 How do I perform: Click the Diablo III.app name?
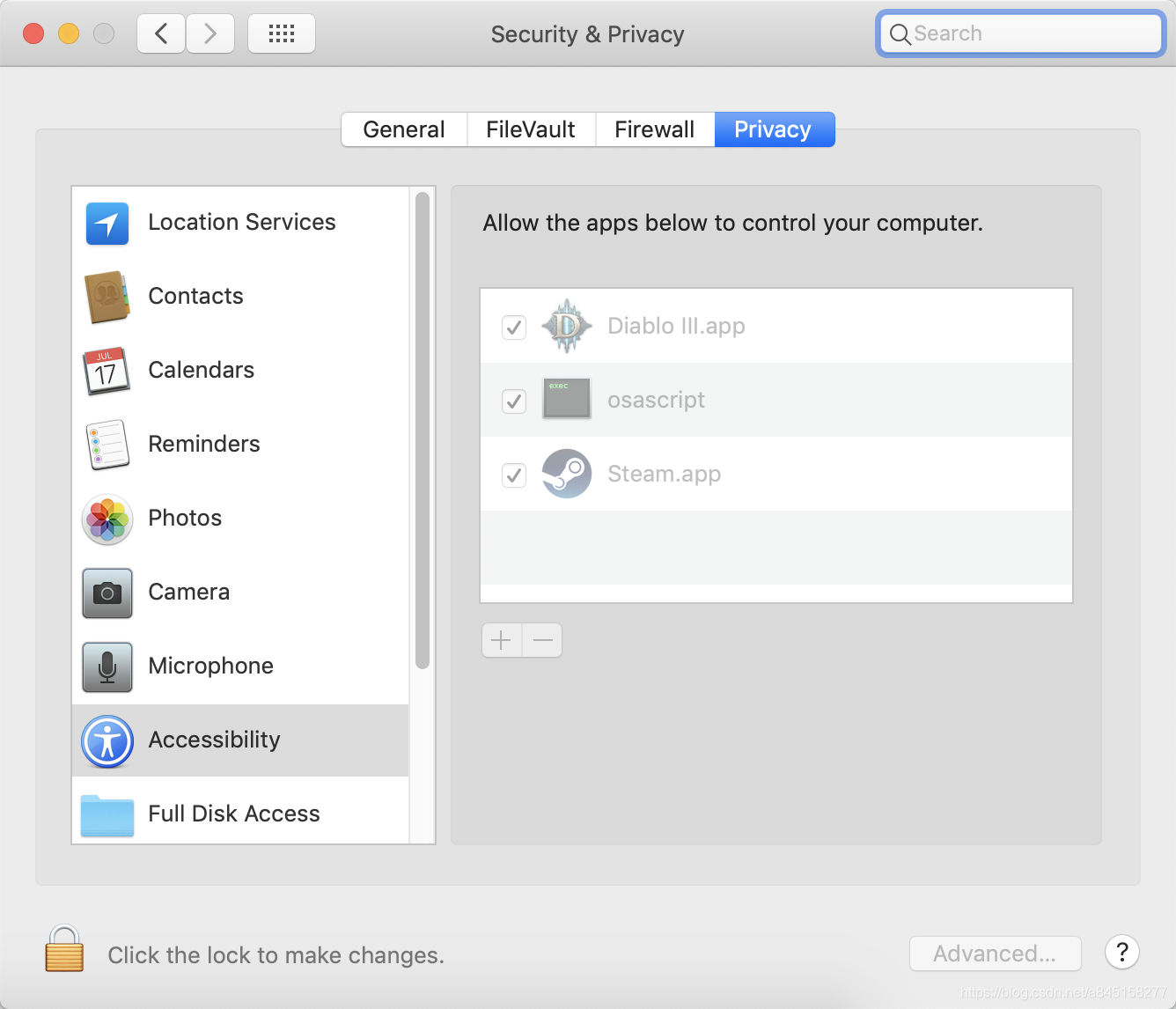677,326
